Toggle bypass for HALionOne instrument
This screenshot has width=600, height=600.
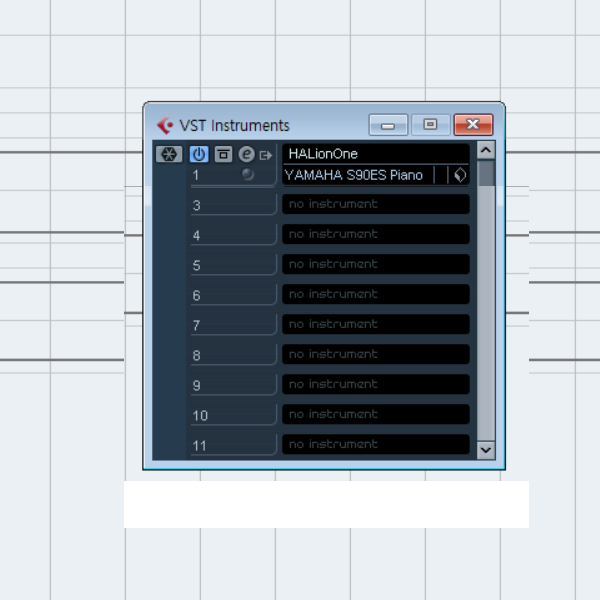[223, 154]
